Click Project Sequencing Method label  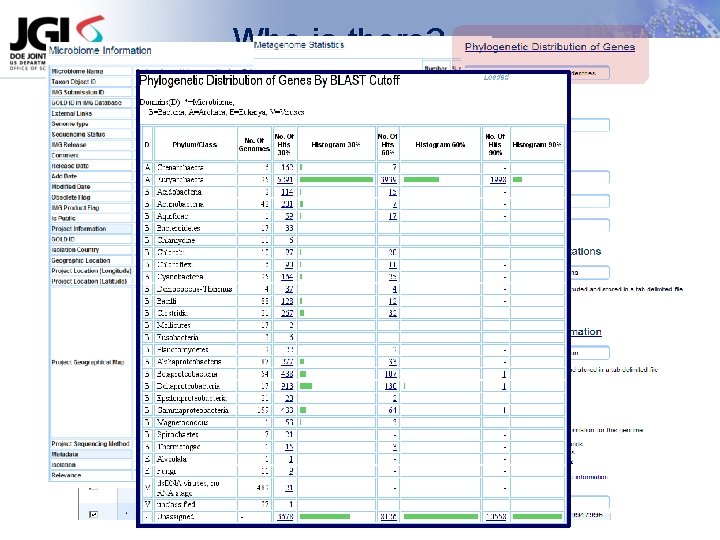click(90, 444)
